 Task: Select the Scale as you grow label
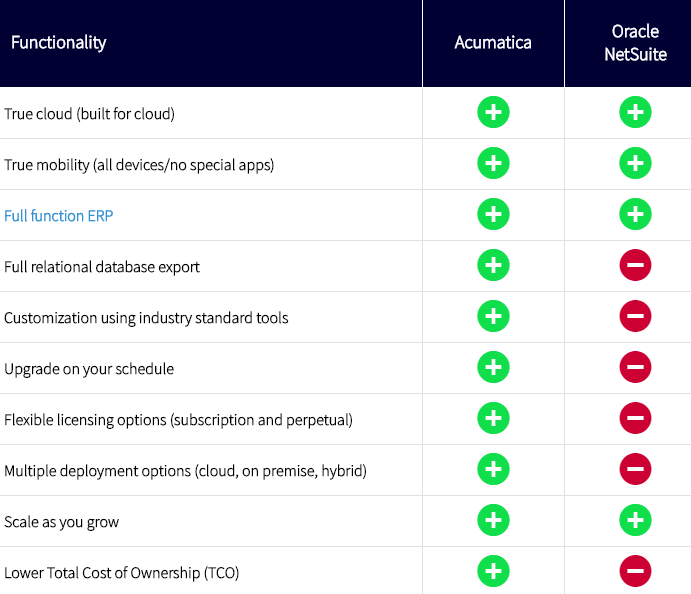pos(62,522)
